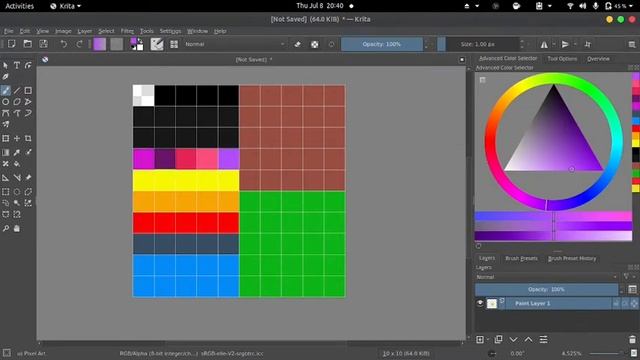
Task: Open the choose workspace button
Action: (631, 44)
